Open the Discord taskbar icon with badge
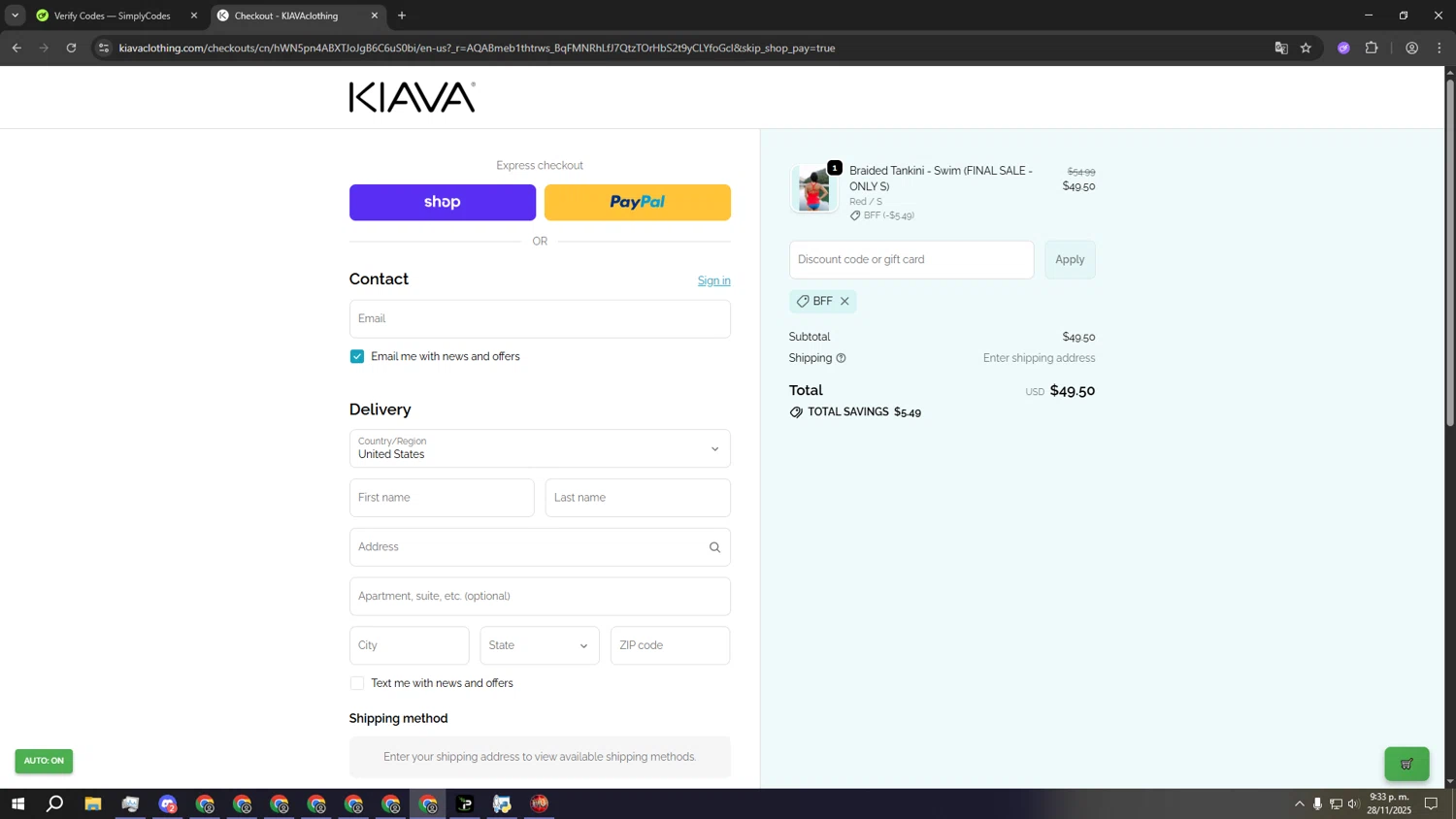 coord(168,803)
